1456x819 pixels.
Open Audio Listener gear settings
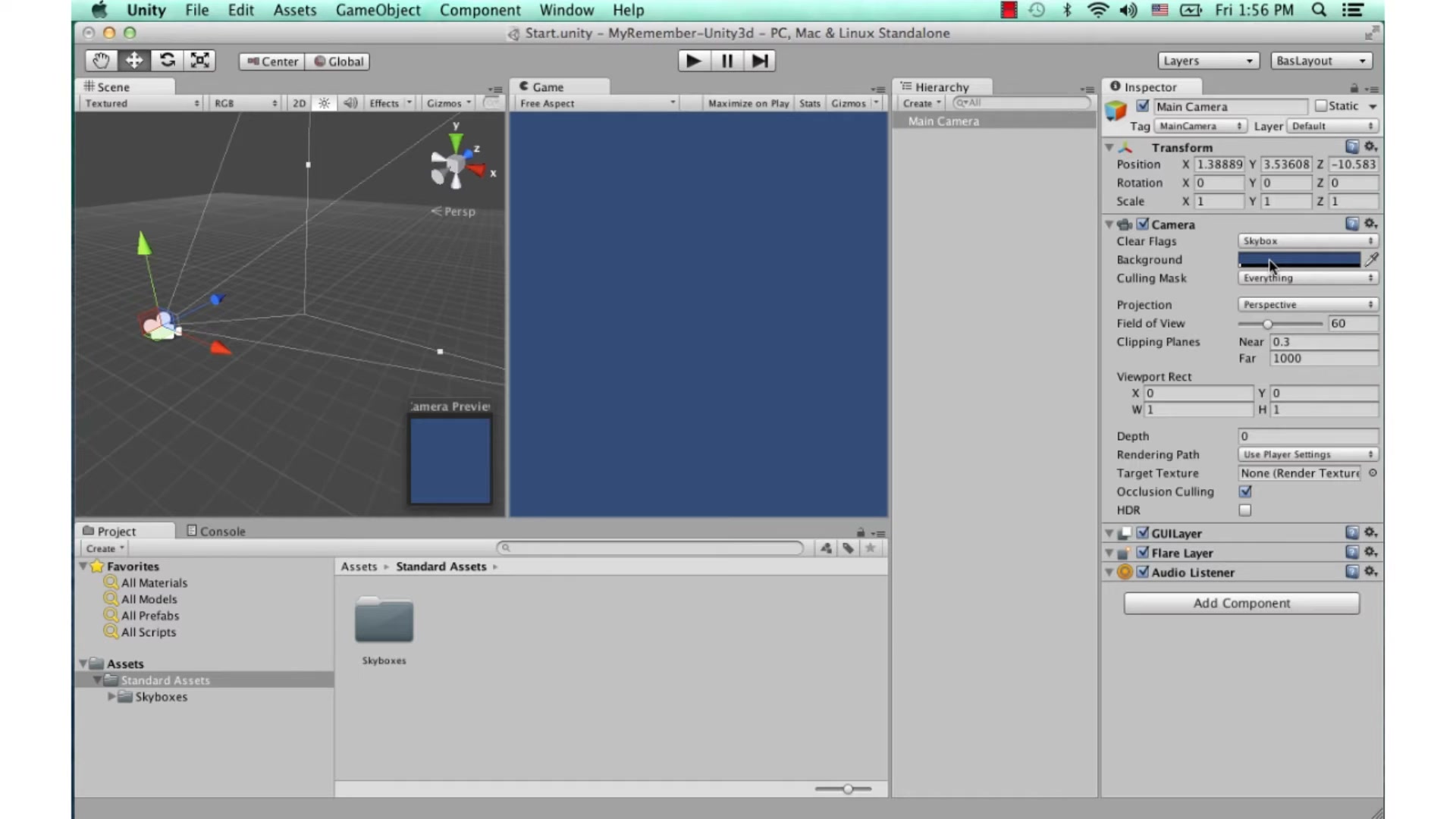[x=1371, y=572]
